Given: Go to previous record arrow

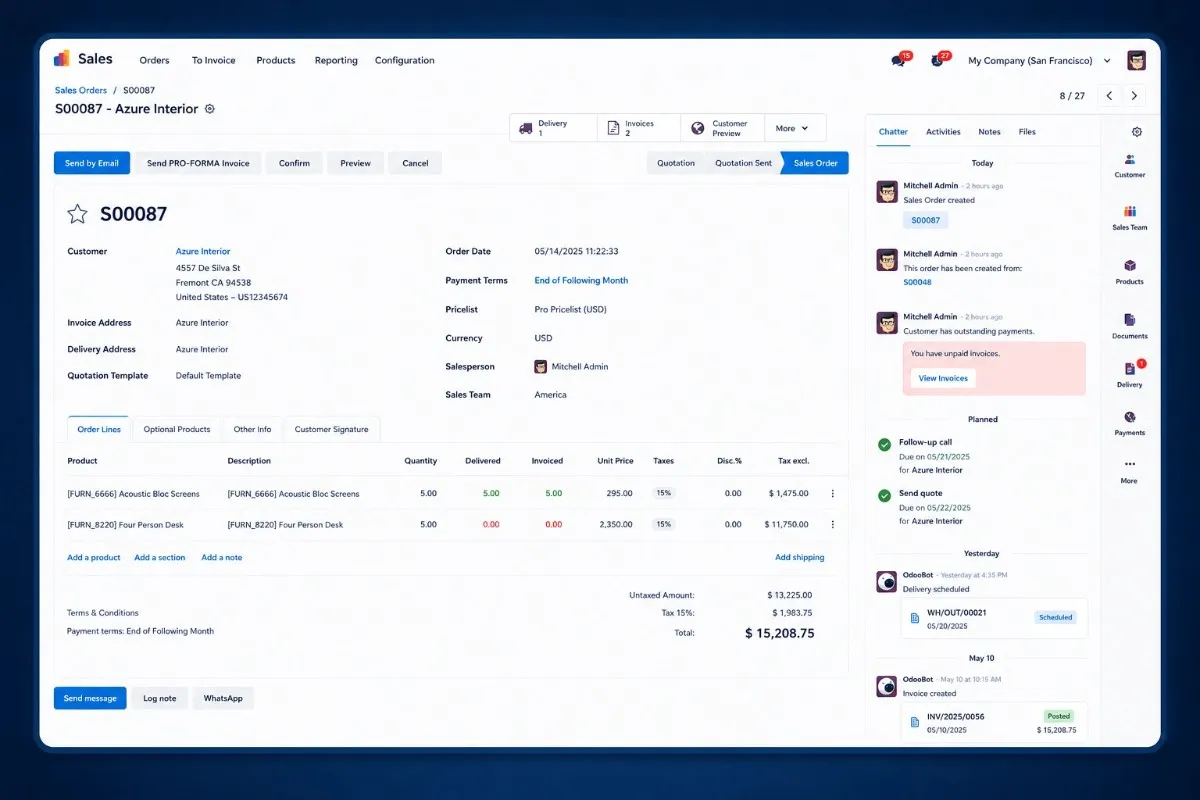Looking at the screenshot, I should [x=1109, y=96].
